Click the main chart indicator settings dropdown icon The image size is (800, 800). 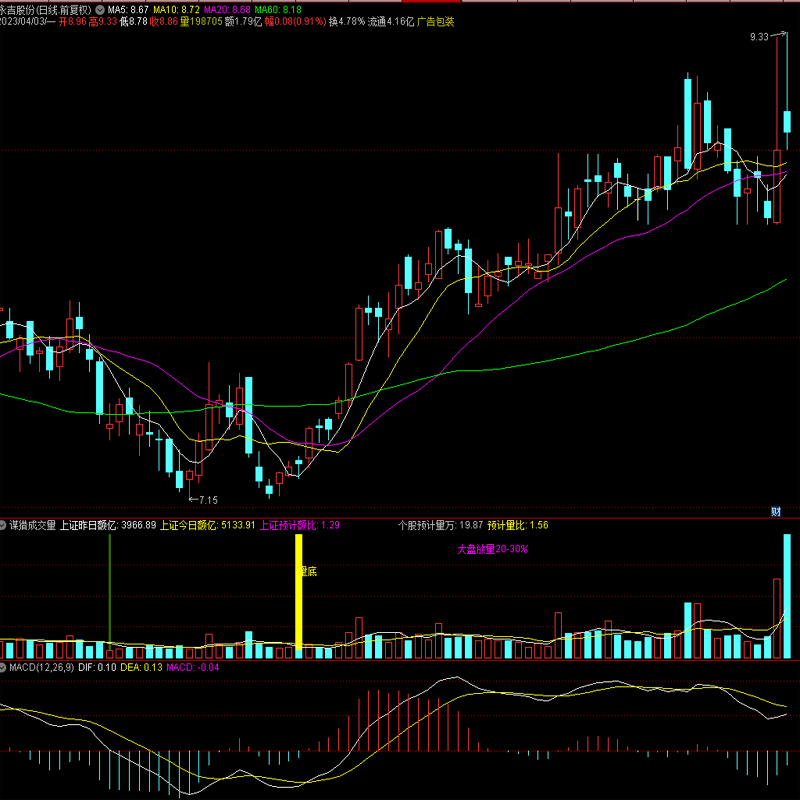pyautogui.click(x=99, y=9)
